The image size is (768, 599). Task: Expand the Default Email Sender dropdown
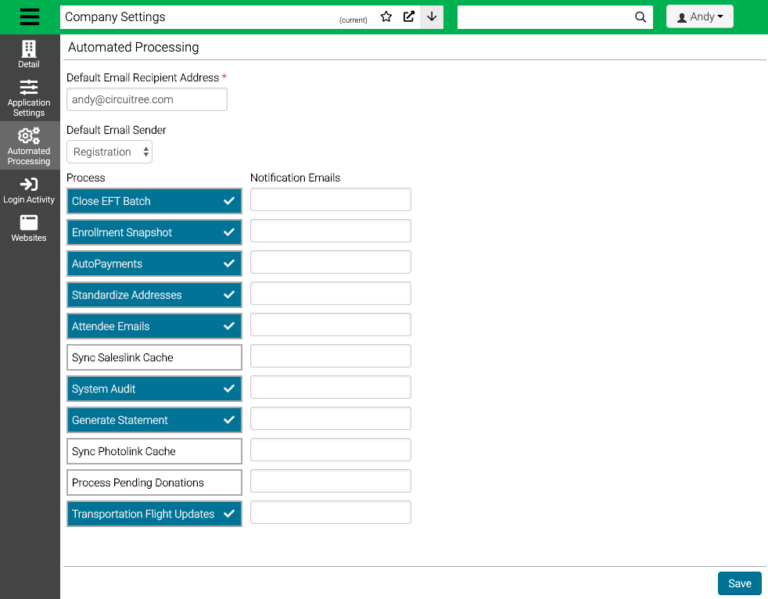pyautogui.click(x=110, y=152)
